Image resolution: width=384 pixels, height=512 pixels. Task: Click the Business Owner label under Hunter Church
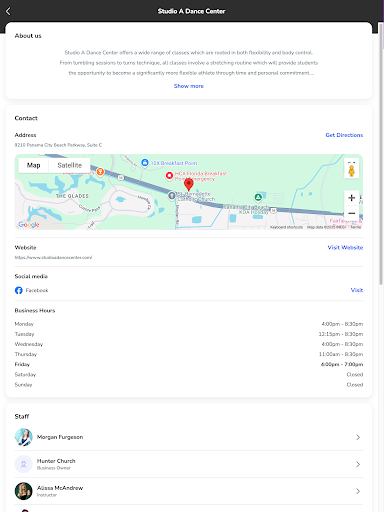54,468
